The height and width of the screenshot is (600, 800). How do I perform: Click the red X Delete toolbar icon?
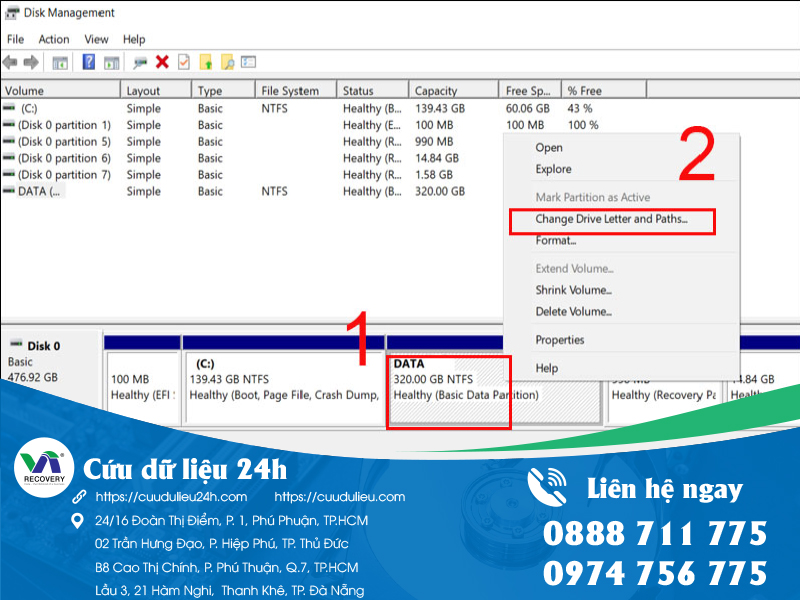162,62
